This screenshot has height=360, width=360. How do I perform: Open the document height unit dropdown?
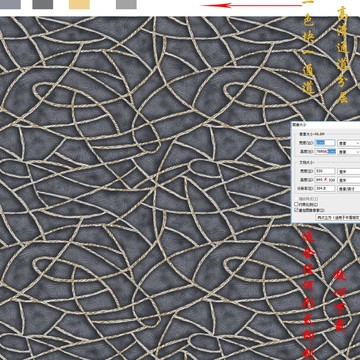tap(349, 180)
